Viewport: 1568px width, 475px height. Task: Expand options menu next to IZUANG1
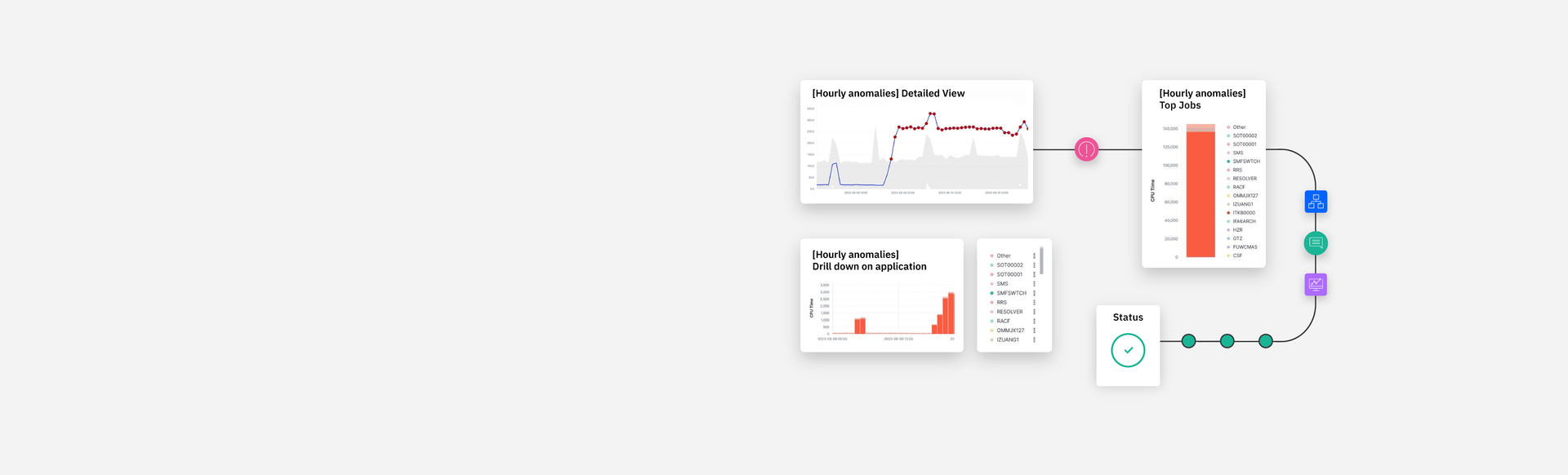[x=1034, y=340]
